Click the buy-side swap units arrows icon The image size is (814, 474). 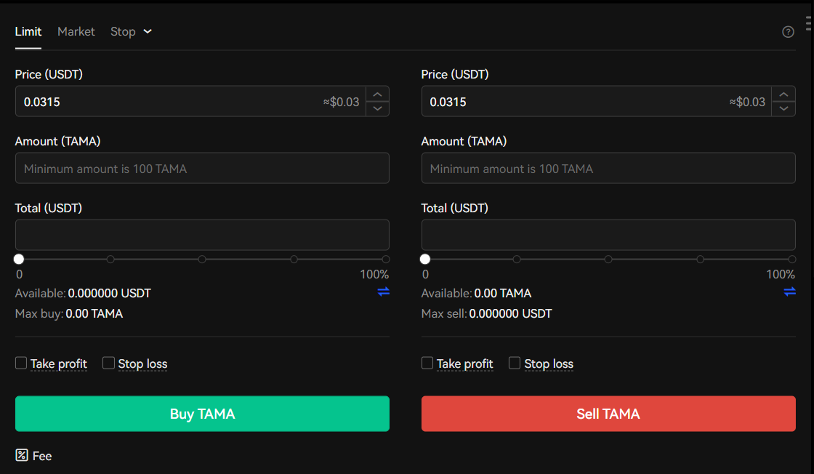click(x=384, y=292)
